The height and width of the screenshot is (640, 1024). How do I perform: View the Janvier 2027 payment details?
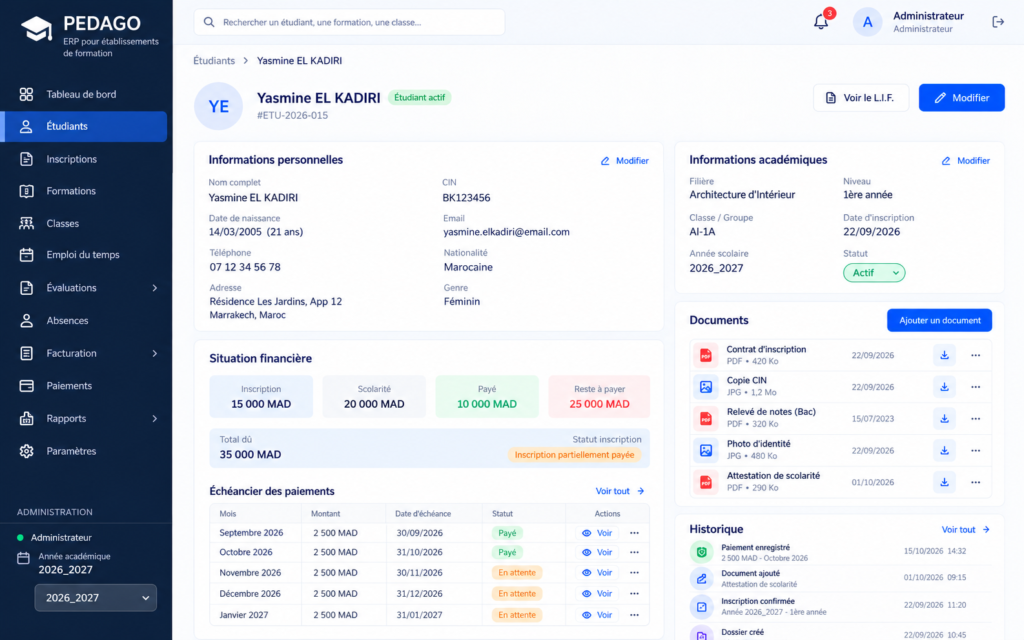597,615
